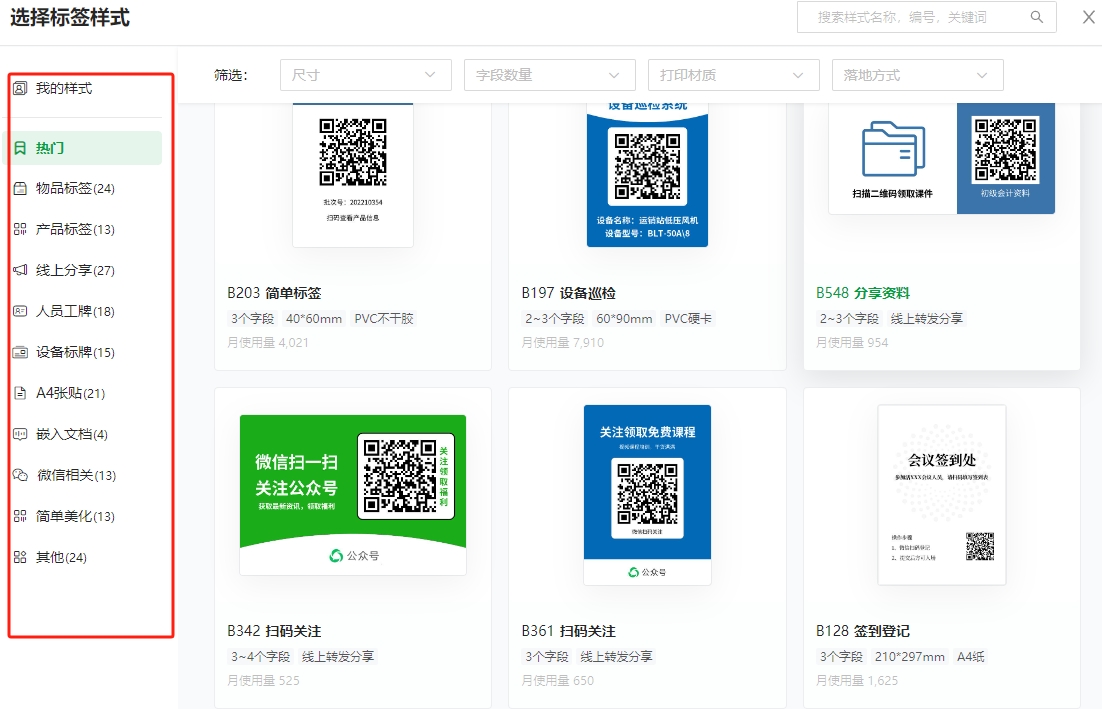
Task: Click the B361 扫码关注 title
Action: pos(569,631)
